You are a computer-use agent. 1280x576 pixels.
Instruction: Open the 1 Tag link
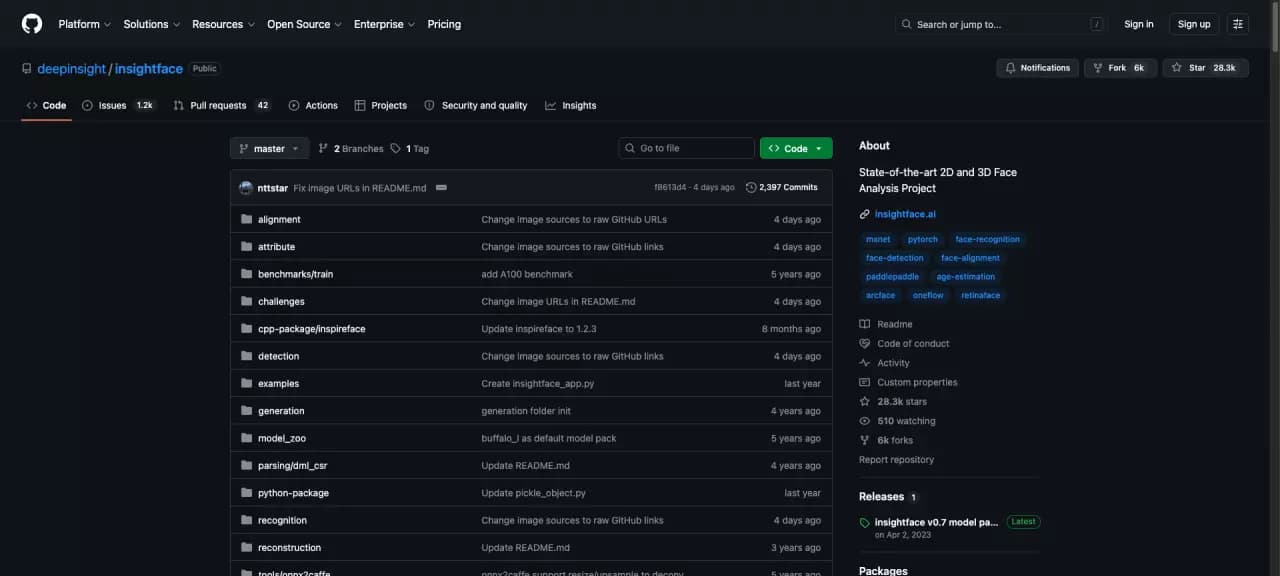410,148
